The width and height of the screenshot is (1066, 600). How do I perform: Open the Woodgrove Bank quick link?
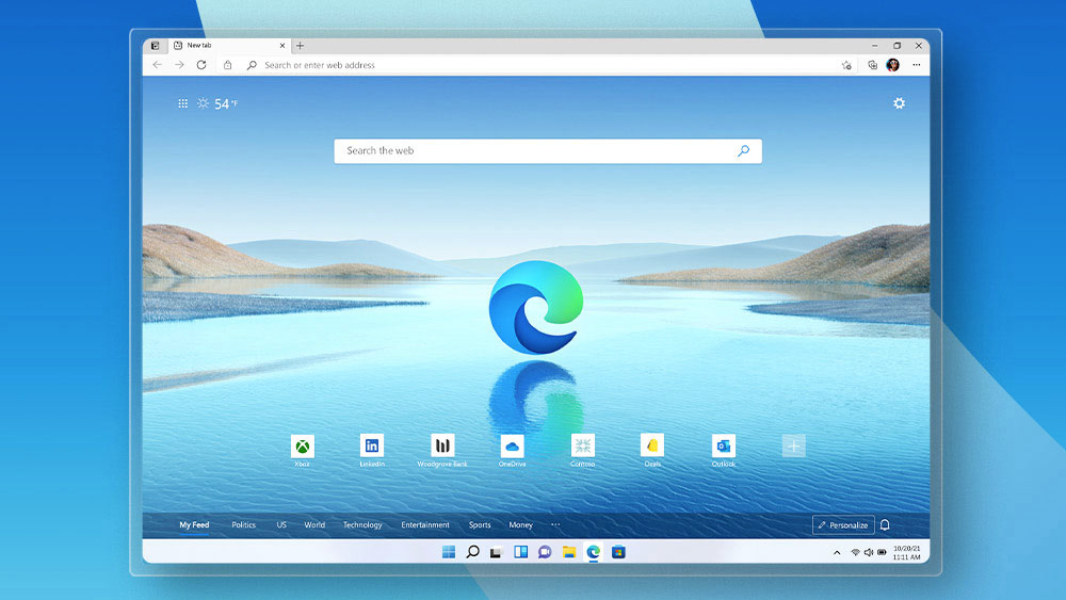443,450
